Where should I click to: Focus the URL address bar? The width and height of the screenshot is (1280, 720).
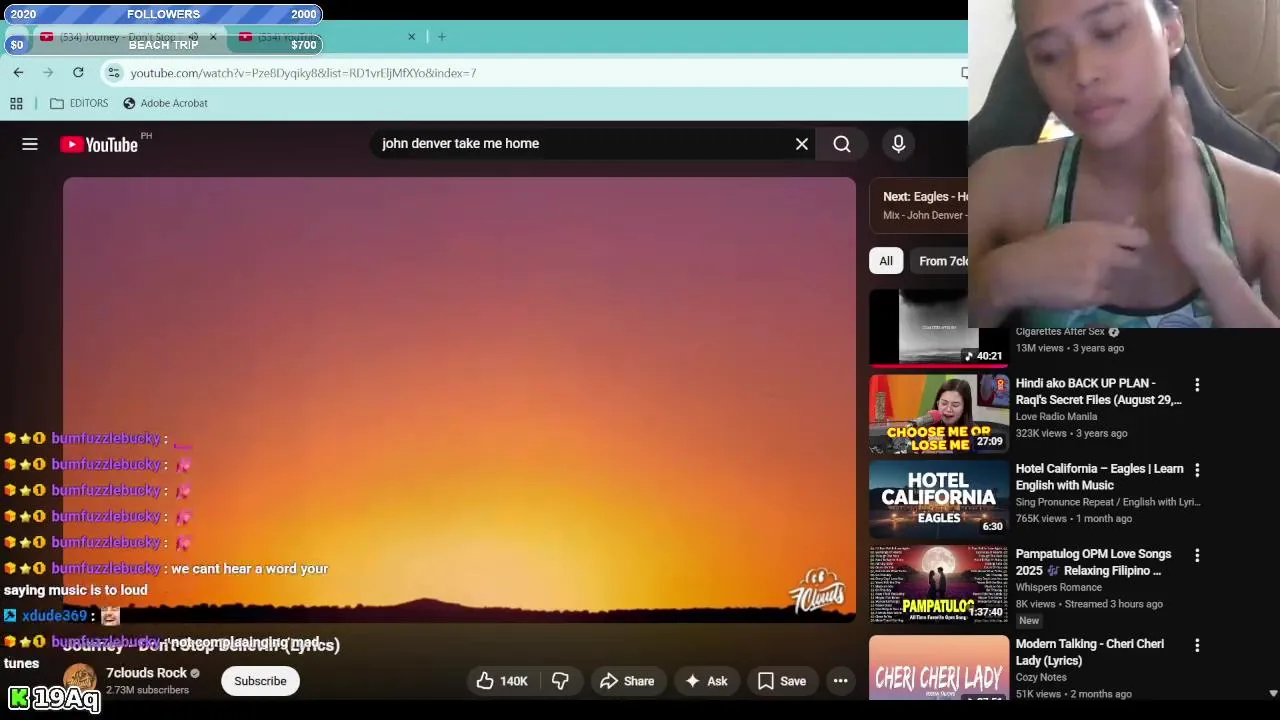coord(540,73)
